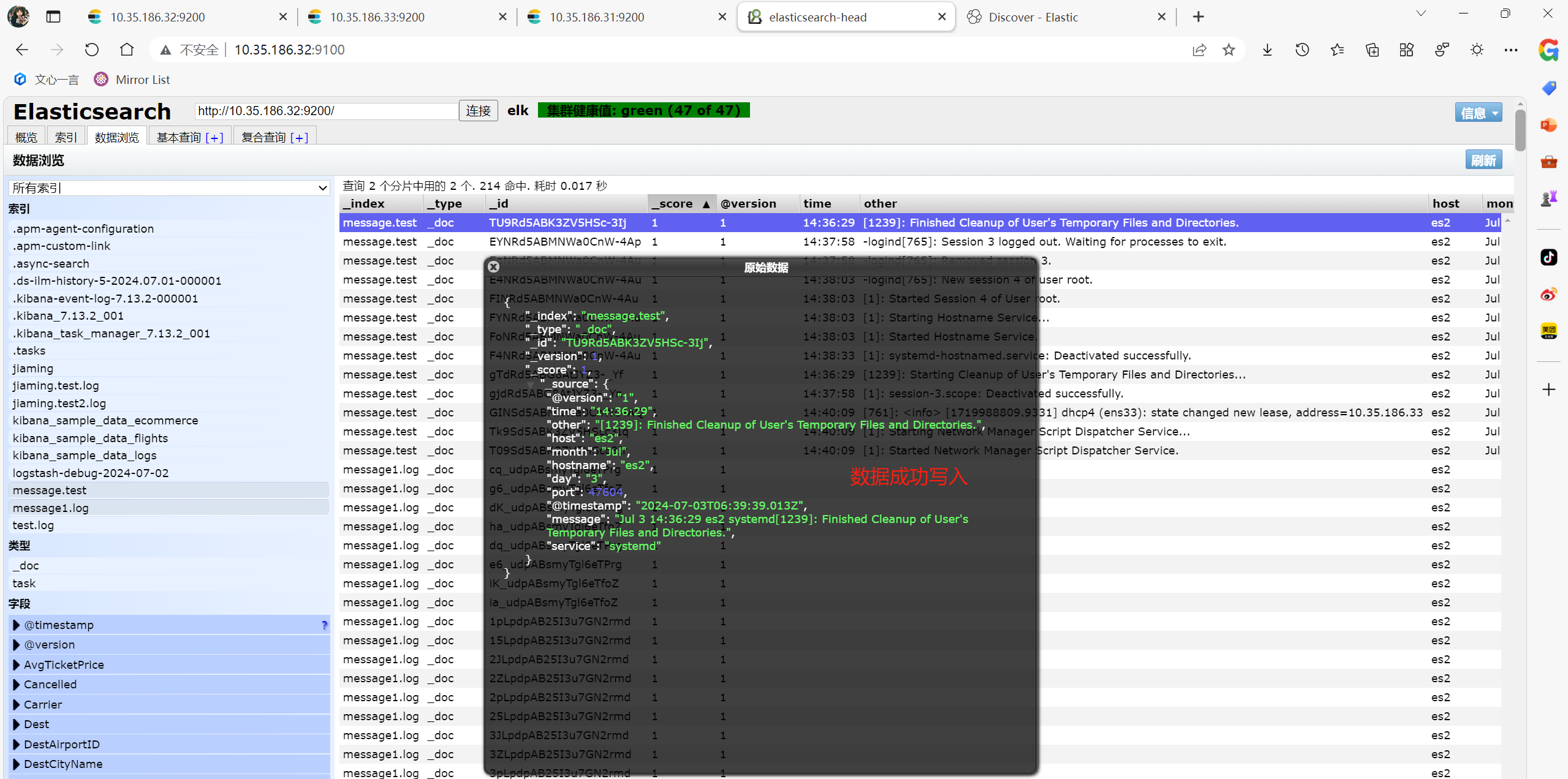This screenshot has width=1568, height=779.
Task: Select kibana_sample_data_flights index
Action: point(169,438)
